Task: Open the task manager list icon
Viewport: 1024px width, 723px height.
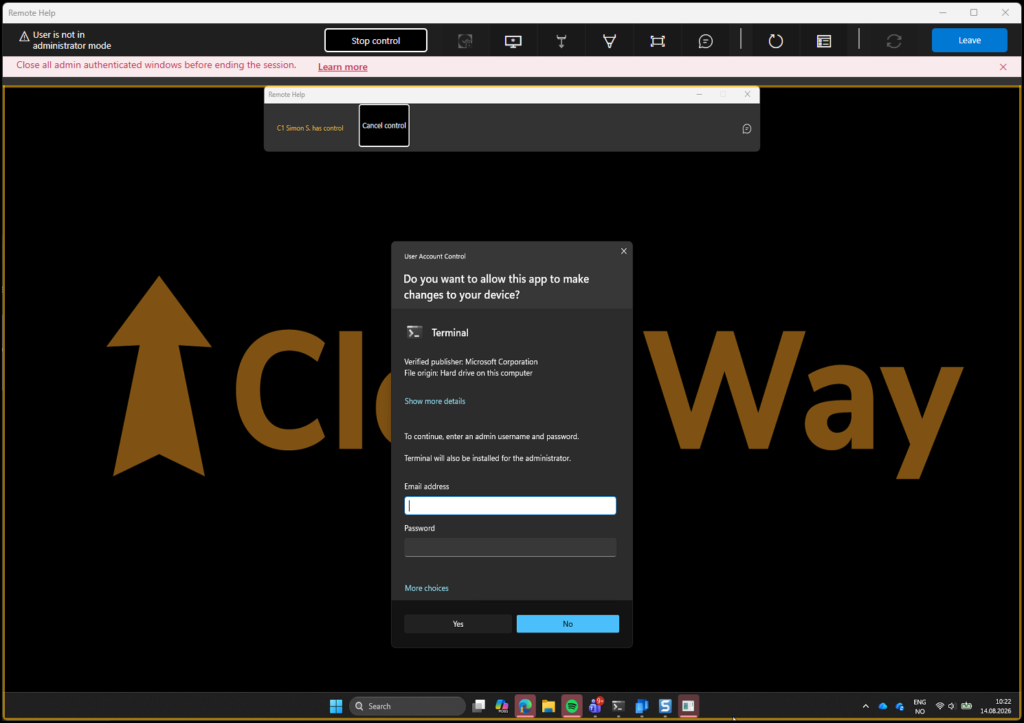Action: point(824,41)
